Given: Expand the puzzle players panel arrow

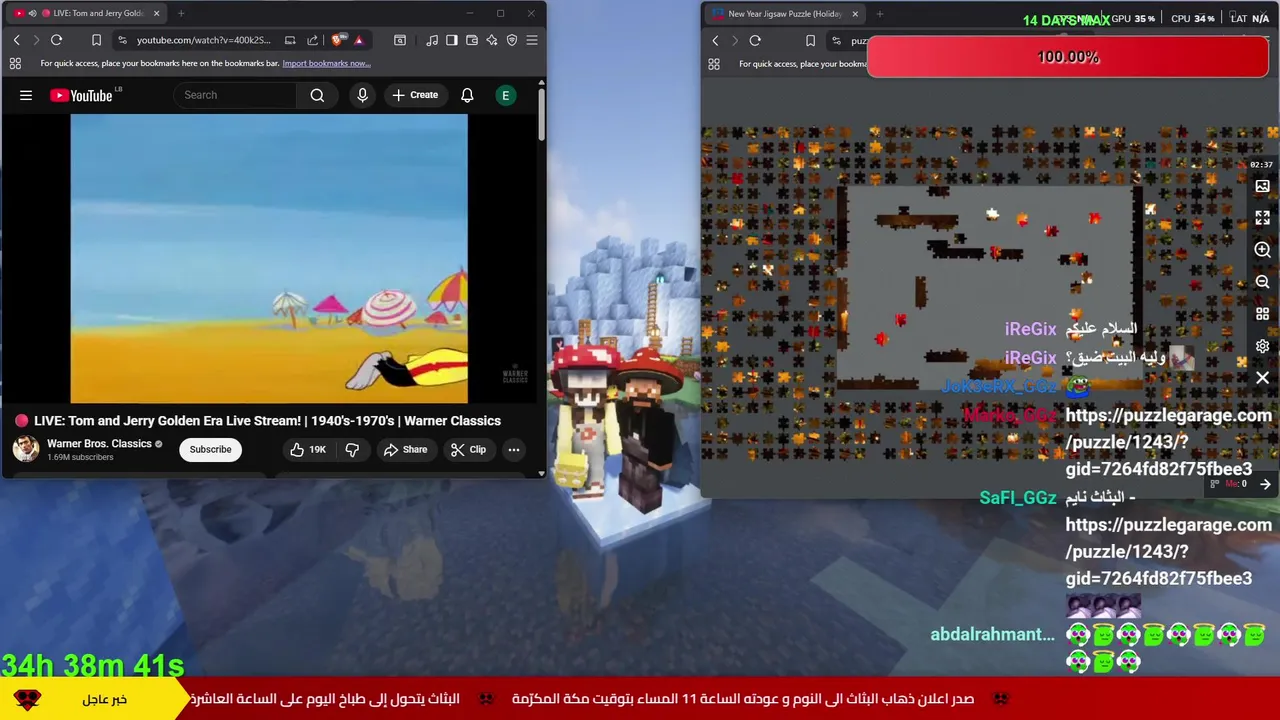Looking at the screenshot, I should (x=1265, y=484).
